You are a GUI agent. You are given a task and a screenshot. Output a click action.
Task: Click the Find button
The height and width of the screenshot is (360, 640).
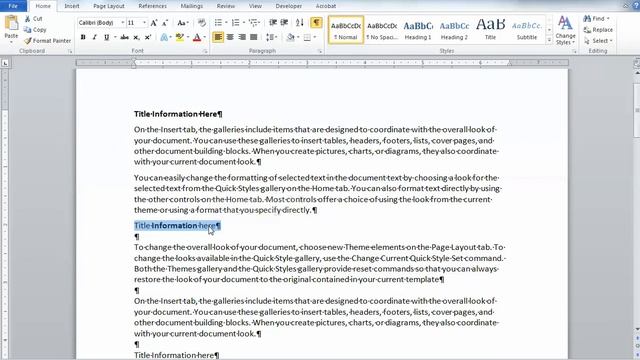594,19
